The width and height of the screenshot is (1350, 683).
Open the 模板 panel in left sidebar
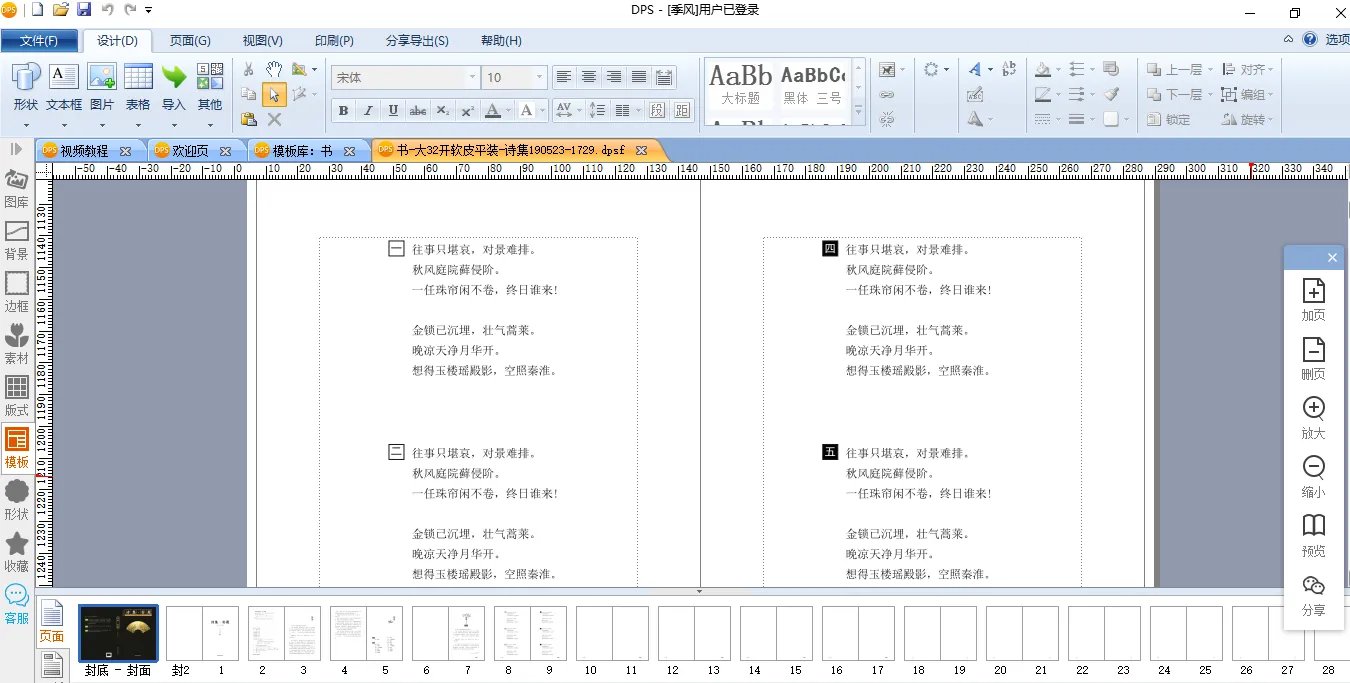click(17, 447)
